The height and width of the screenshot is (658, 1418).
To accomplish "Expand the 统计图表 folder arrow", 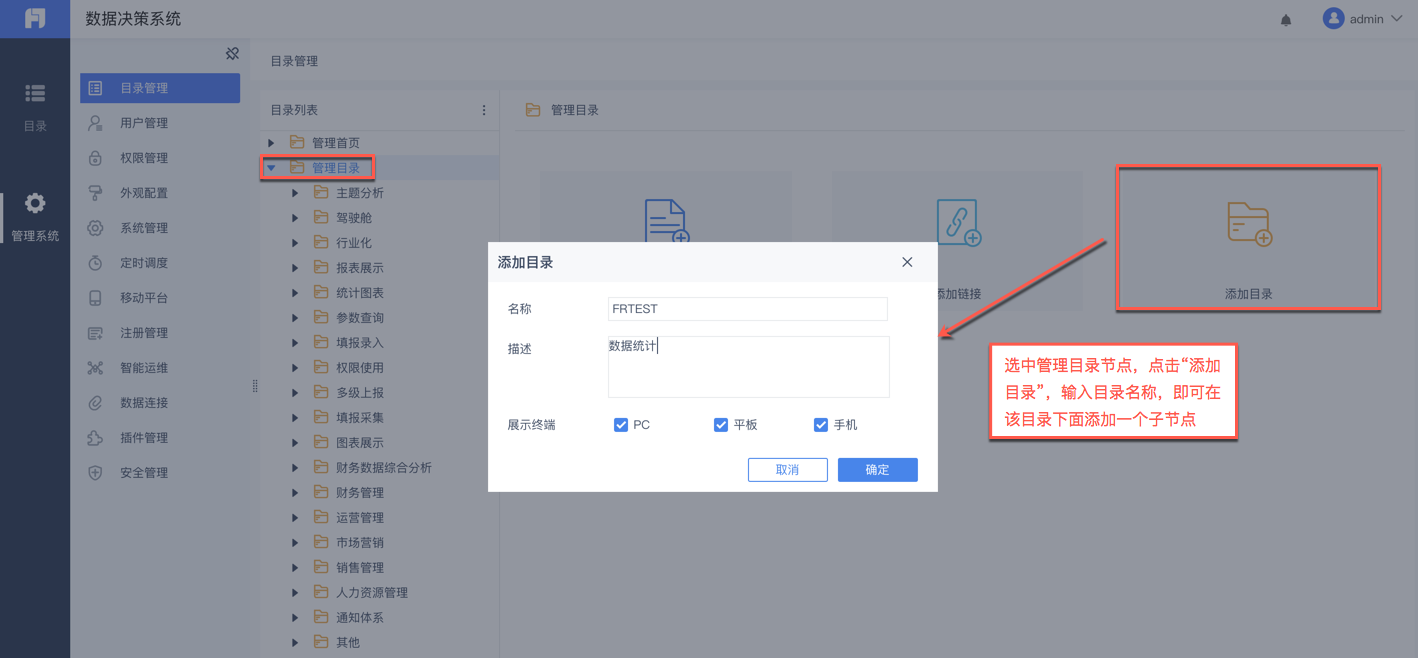I will tap(295, 293).
